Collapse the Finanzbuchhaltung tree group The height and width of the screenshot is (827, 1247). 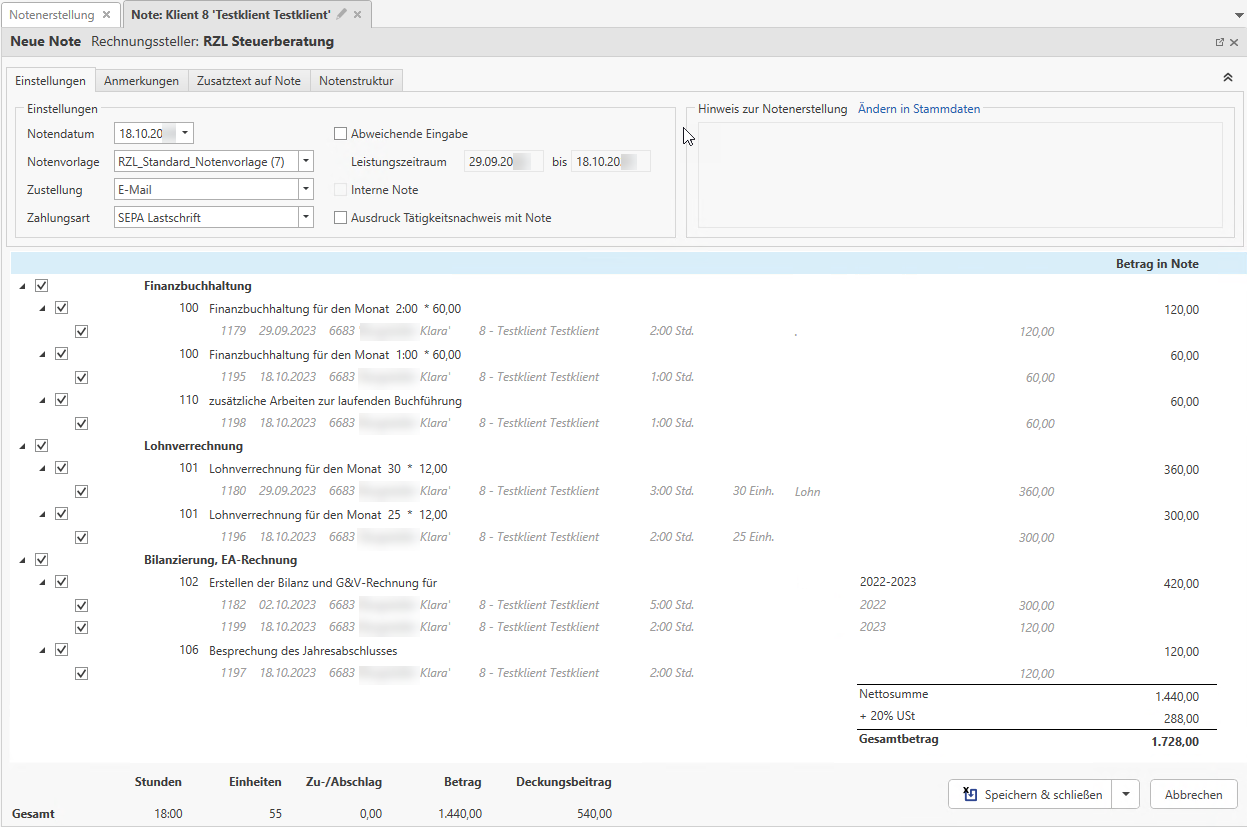click(x=22, y=286)
